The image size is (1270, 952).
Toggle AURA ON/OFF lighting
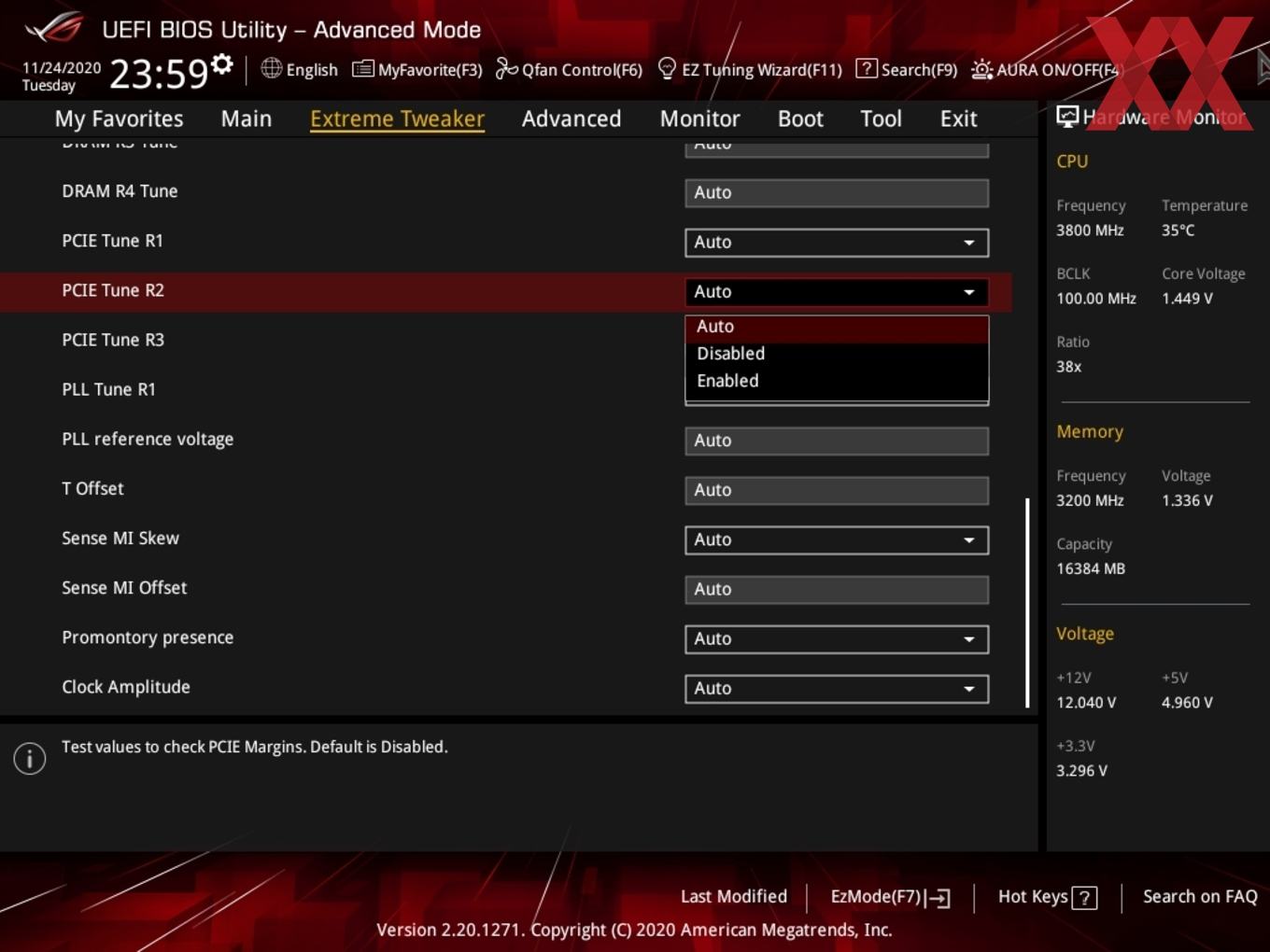(x=1045, y=69)
